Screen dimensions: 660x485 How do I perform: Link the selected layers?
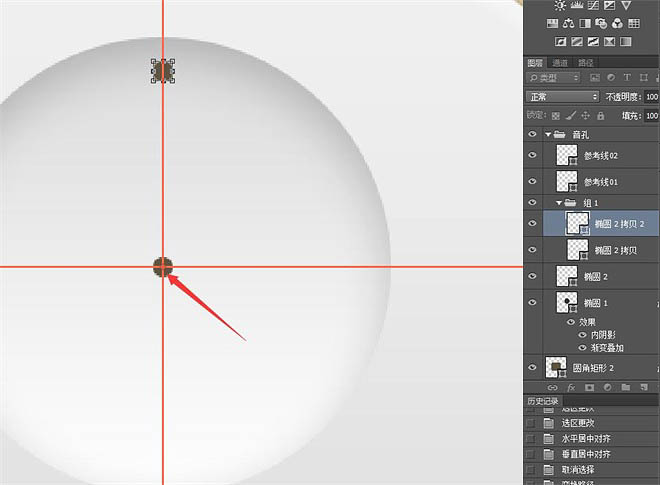(x=553, y=386)
